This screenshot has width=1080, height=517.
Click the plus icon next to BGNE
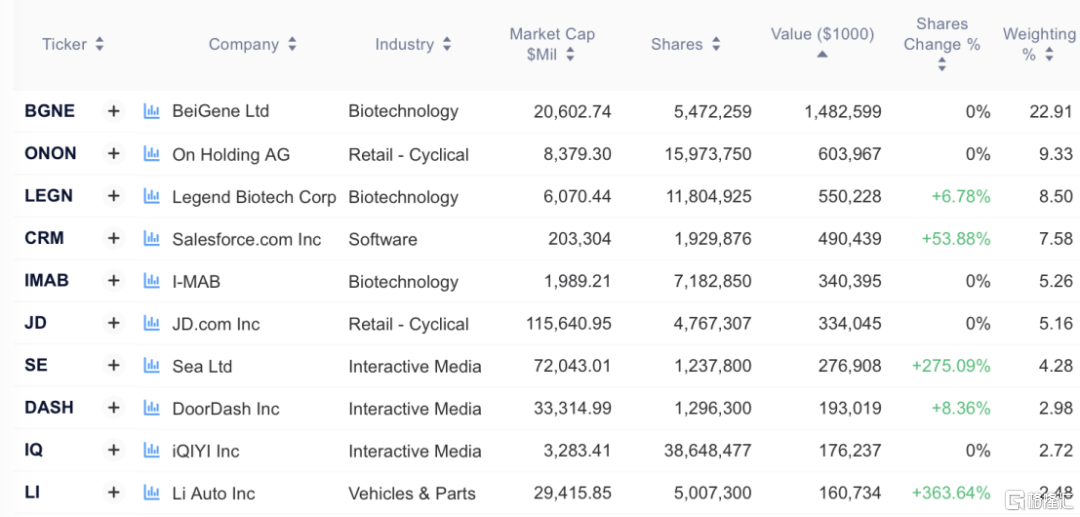click(x=114, y=111)
